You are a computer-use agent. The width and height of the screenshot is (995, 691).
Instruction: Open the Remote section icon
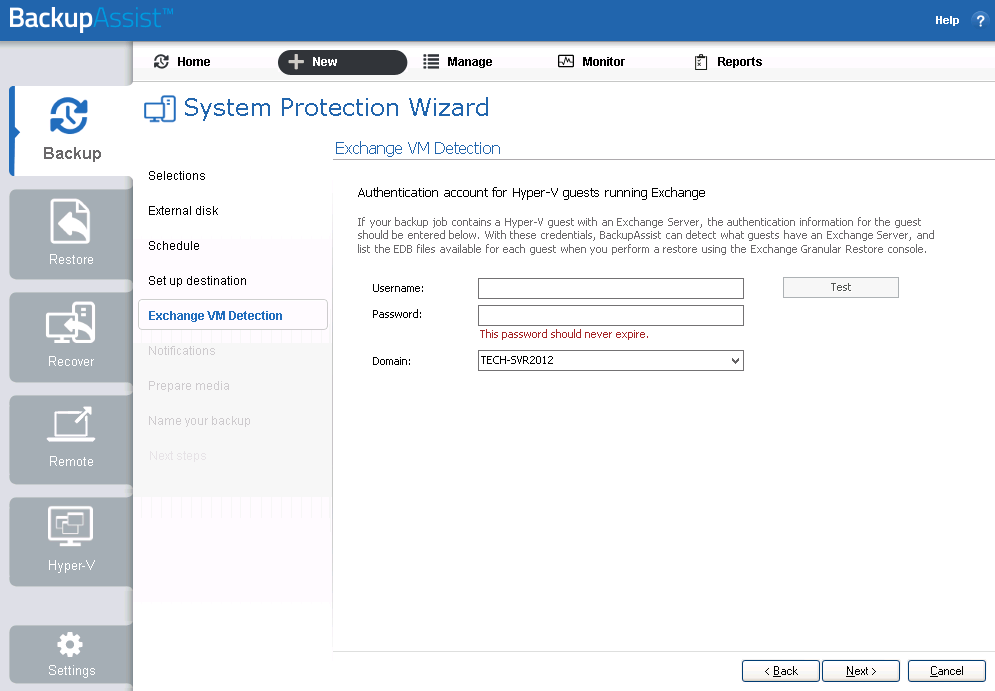click(x=70, y=424)
